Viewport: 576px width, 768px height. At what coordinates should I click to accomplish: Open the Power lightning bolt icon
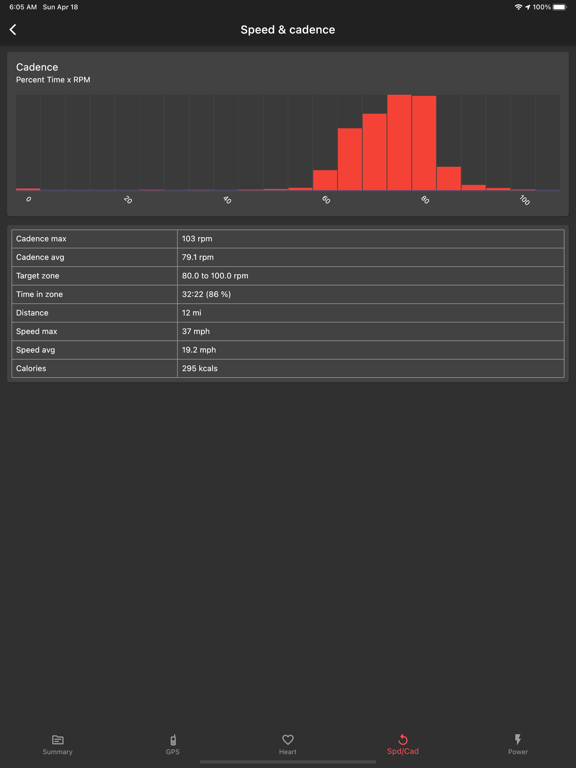coord(518,740)
